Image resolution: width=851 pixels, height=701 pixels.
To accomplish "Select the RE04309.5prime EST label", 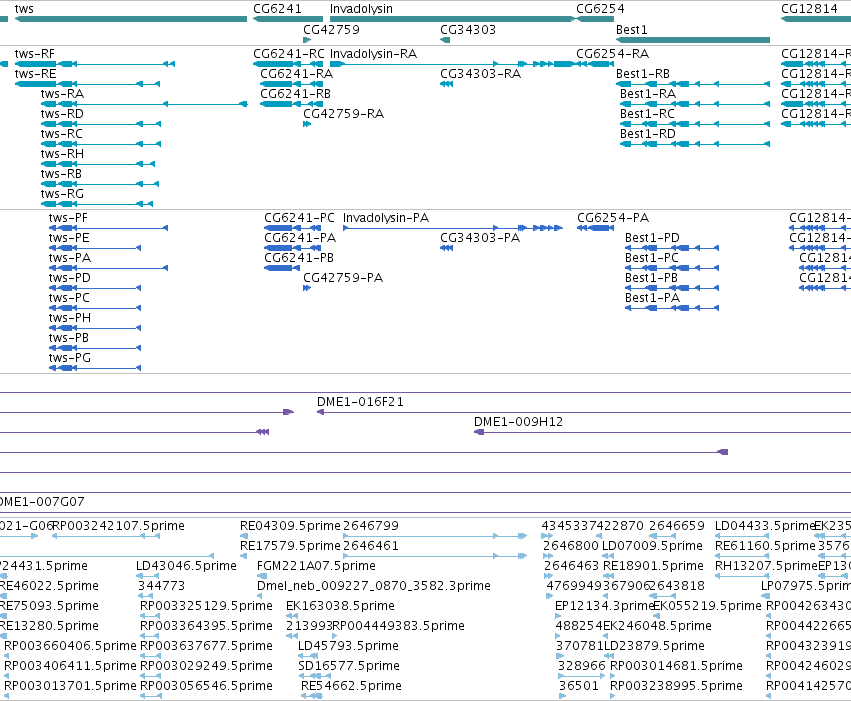I will point(290,526).
